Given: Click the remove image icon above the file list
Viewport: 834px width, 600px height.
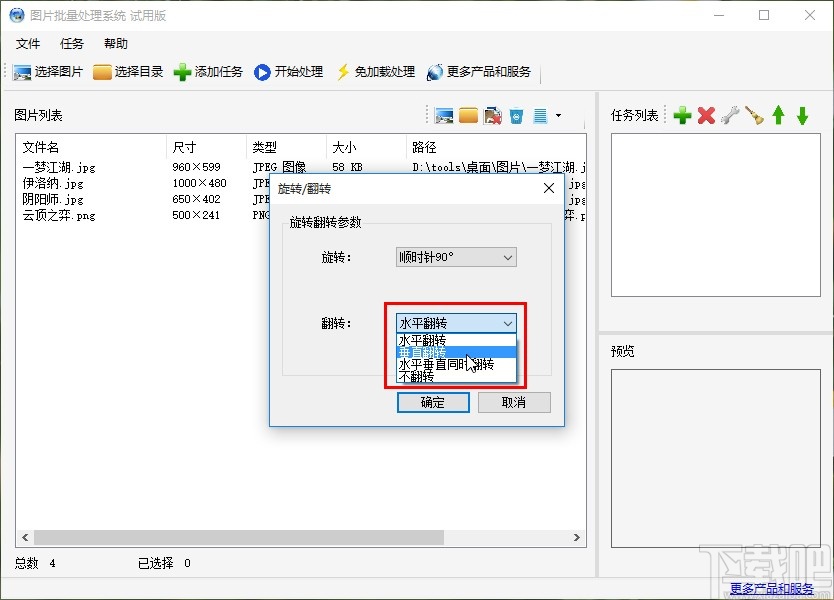Looking at the screenshot, I should pyautogui.click(x=493, y=115).
